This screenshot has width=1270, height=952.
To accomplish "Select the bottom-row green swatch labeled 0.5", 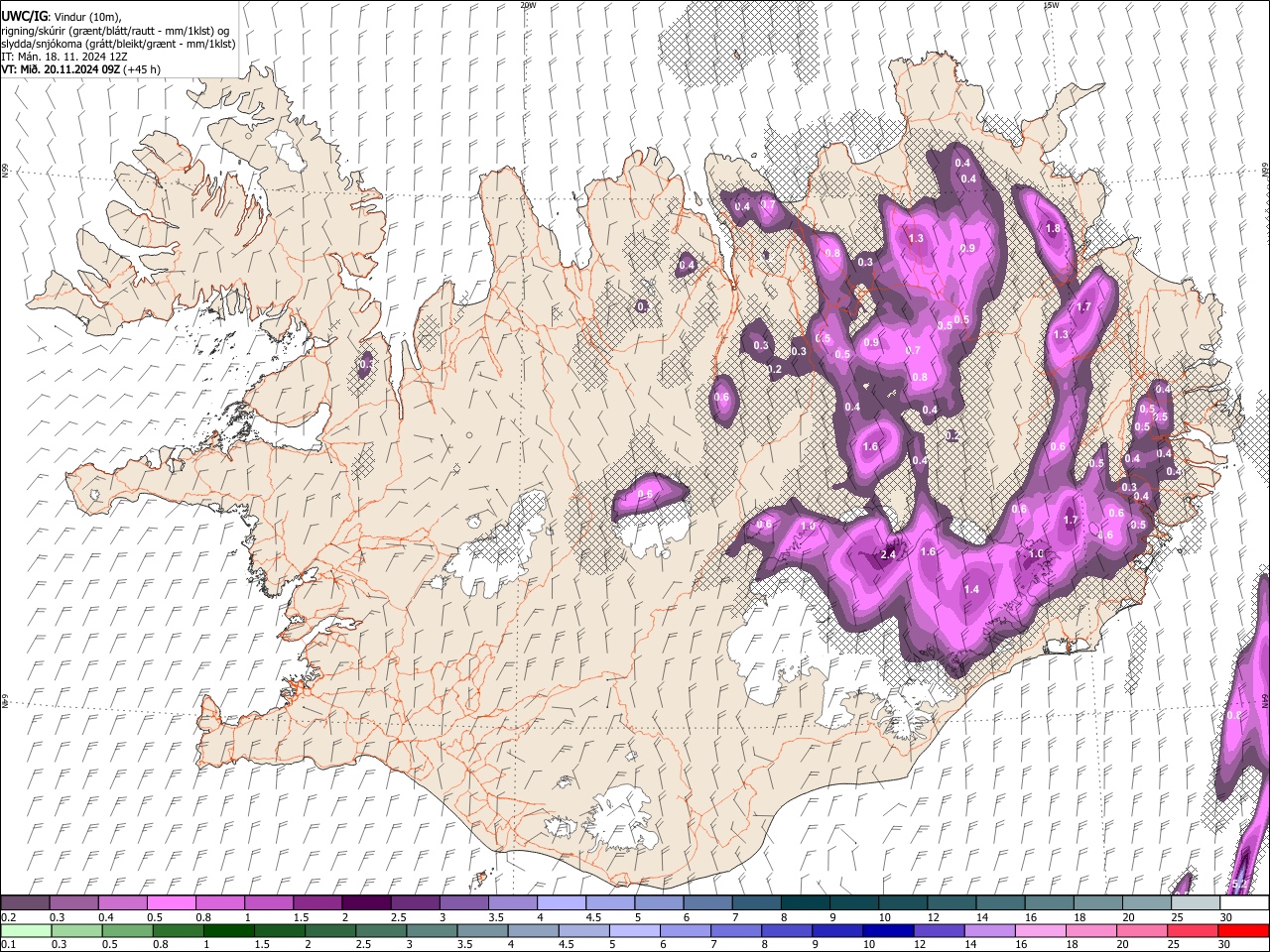I will (127, 930).
